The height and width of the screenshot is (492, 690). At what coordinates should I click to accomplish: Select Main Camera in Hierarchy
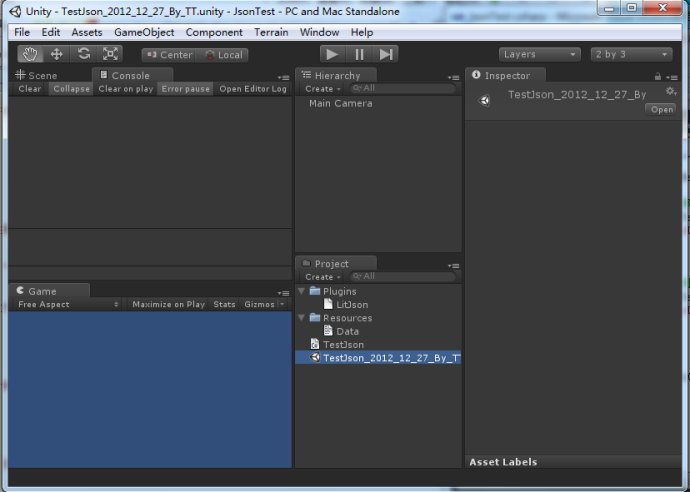click(x=341, y=103)
